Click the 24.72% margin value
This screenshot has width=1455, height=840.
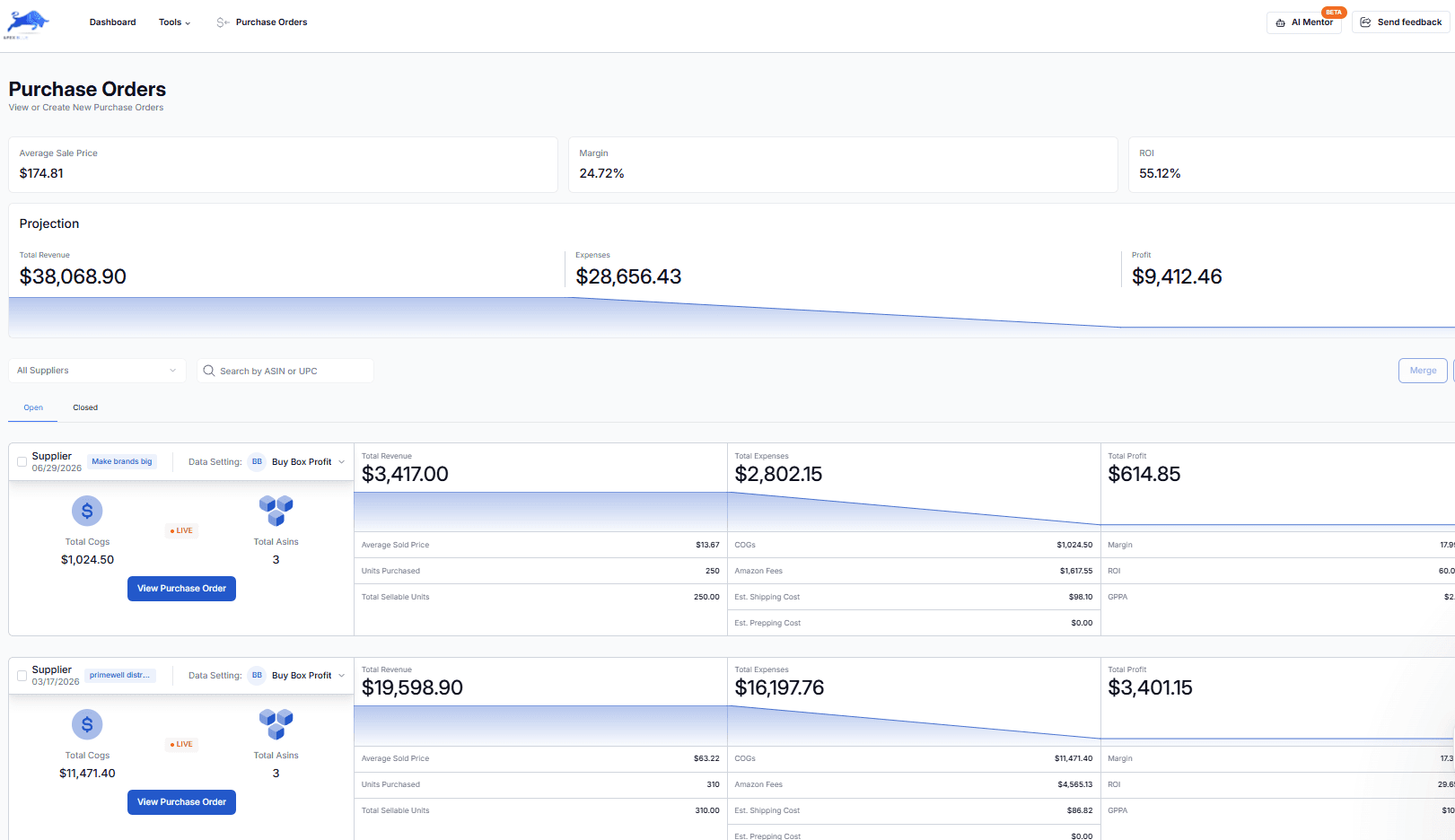(601, 173)
